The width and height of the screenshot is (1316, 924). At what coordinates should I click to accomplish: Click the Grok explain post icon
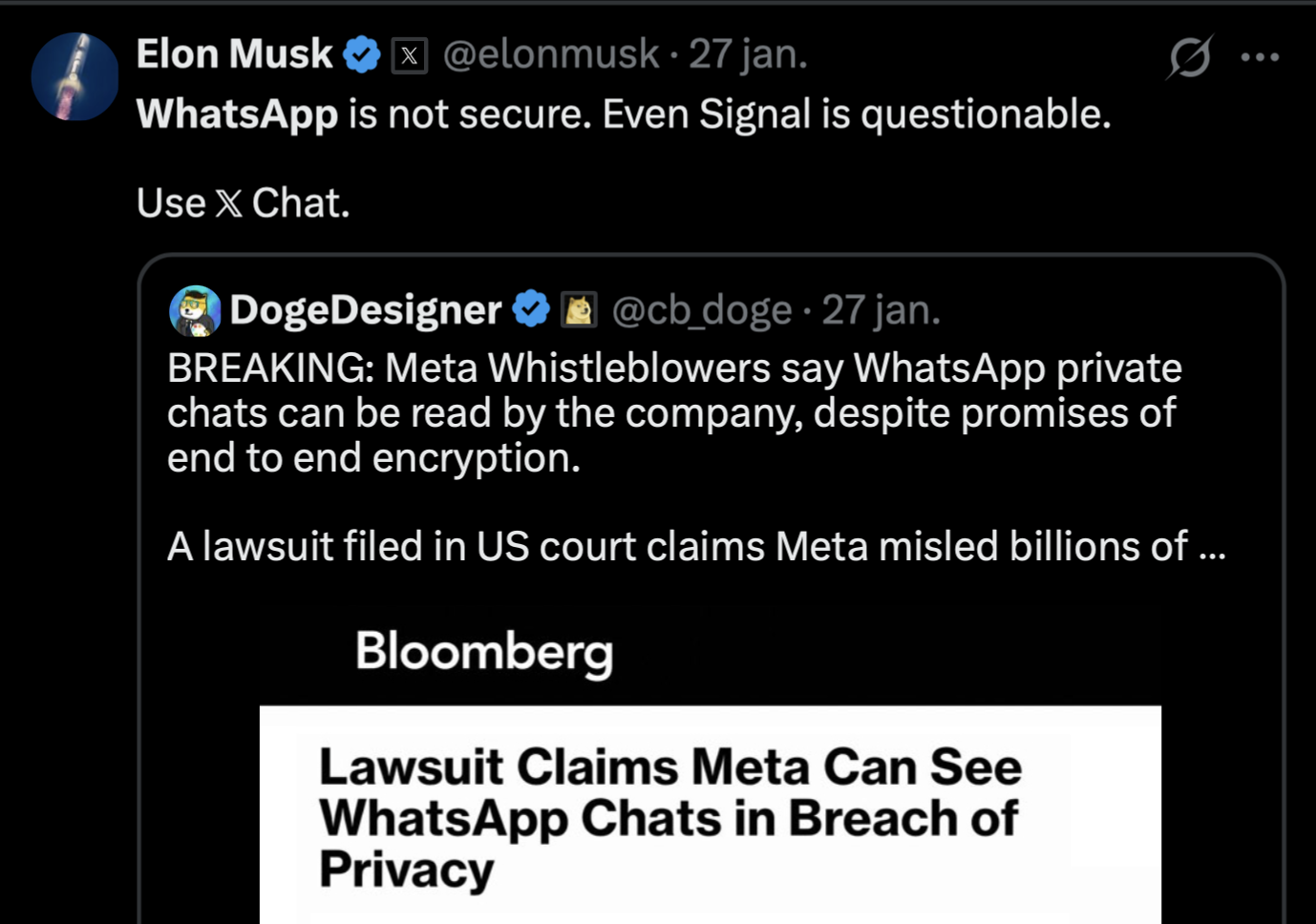click(x=1189, y=57)
